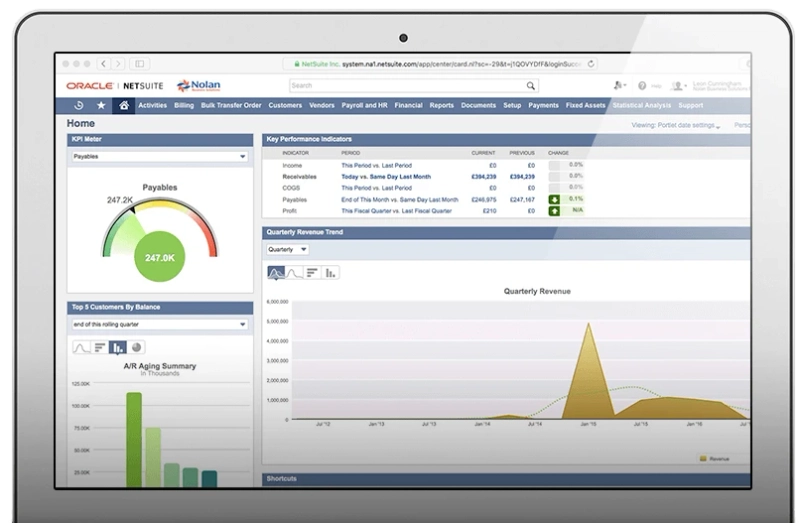Select horizontal bar chart in Quarterly Revenue Trend
The image size is (800, 523).
click(x=312, y=273)
